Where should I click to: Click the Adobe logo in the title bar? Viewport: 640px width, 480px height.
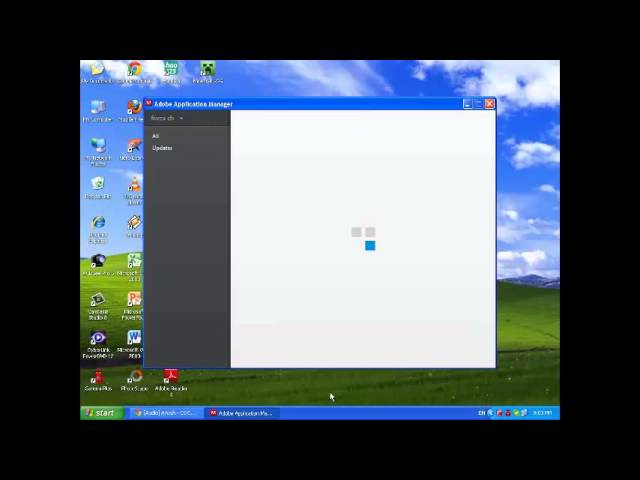[149, 104]
